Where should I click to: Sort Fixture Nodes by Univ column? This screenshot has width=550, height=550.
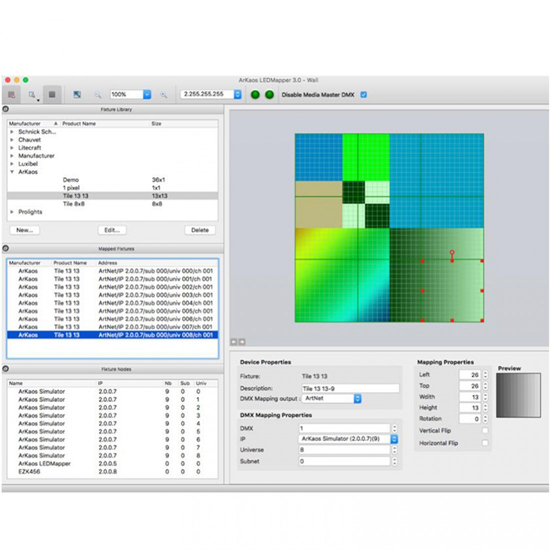(201, 383)
